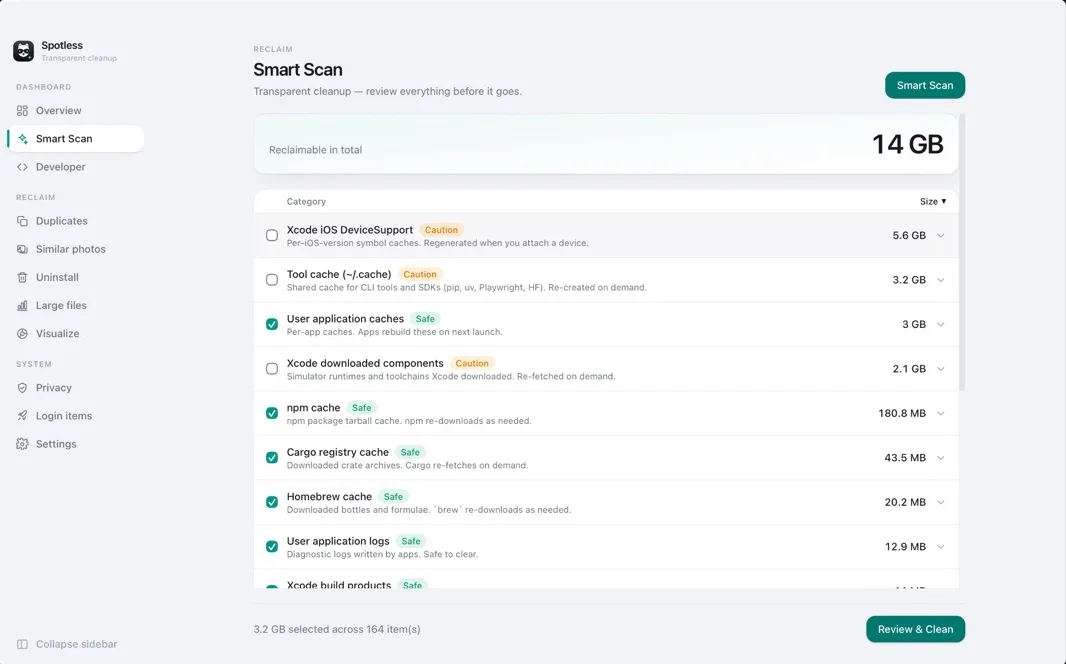Viewport: 1066px width, 664px height.
Task: Click the Privacy shield icon
Action: (x=22, y=388)
